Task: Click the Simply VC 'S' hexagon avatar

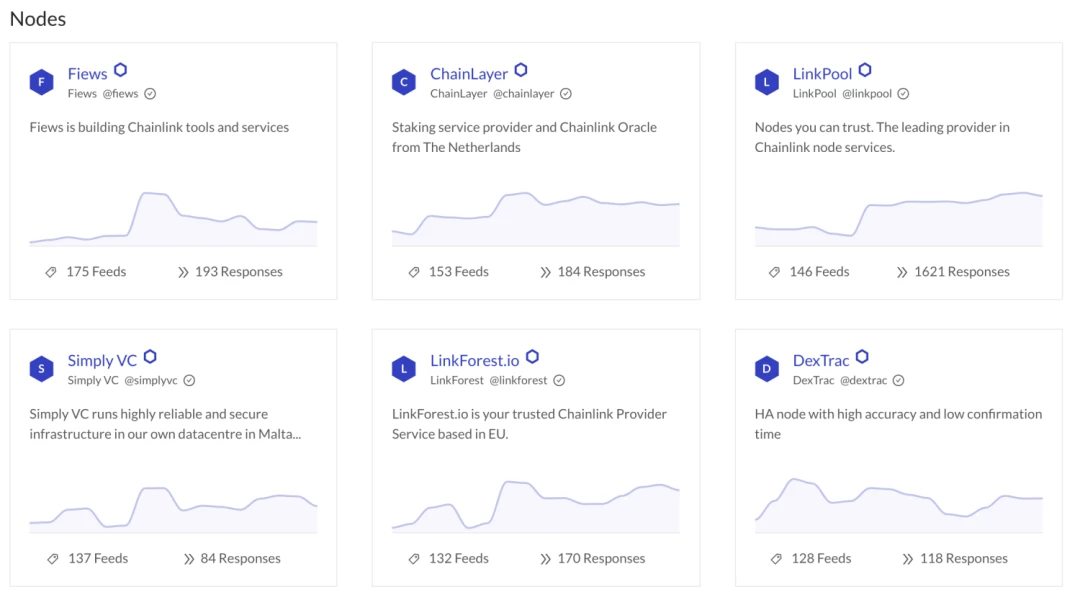Action: 41,369
